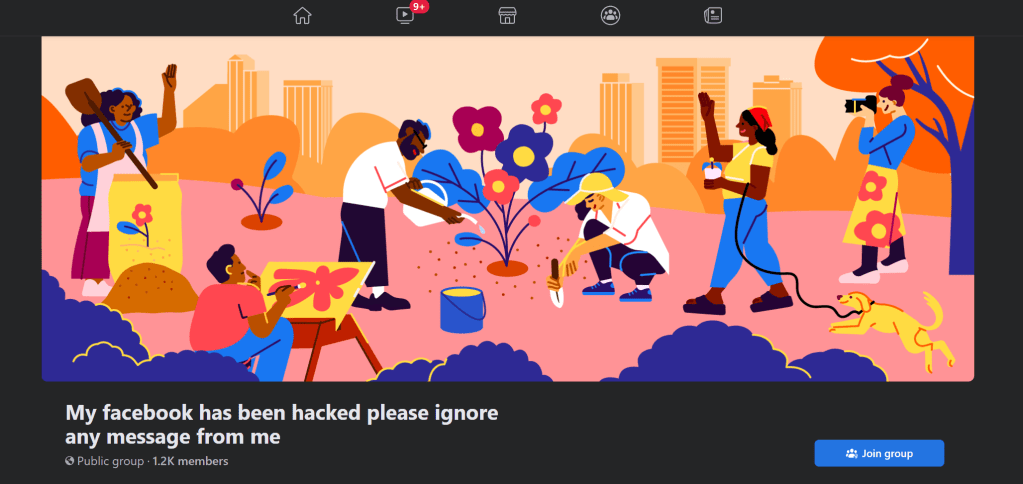1023x484 pixels.
Task: Click the Public group privacy label
Action: (x=110, y=461)
